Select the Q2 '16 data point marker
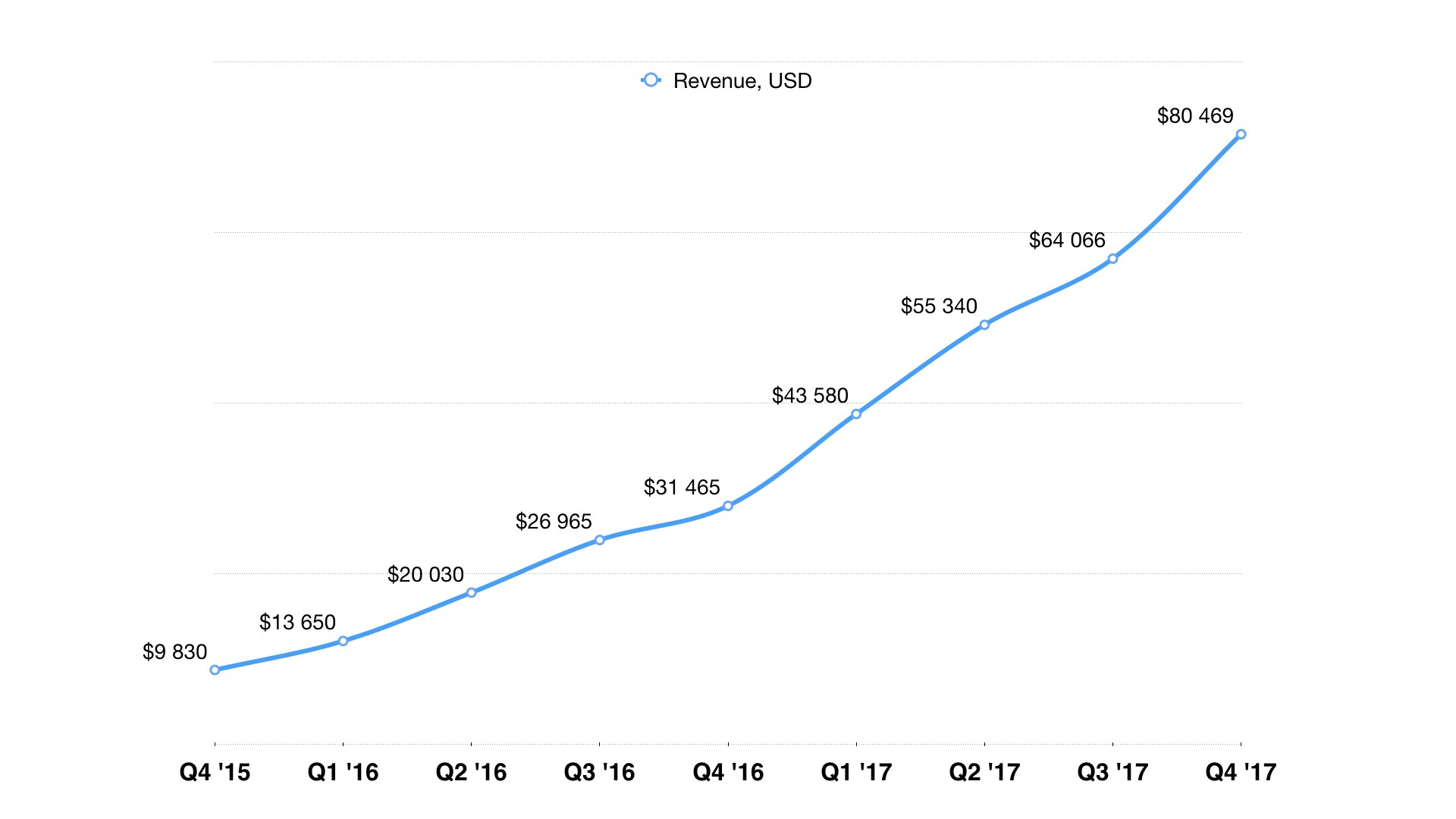Image resolution: width=1456 pixels, height=819 pixels. pyautogui.click(x=471, y=592)
